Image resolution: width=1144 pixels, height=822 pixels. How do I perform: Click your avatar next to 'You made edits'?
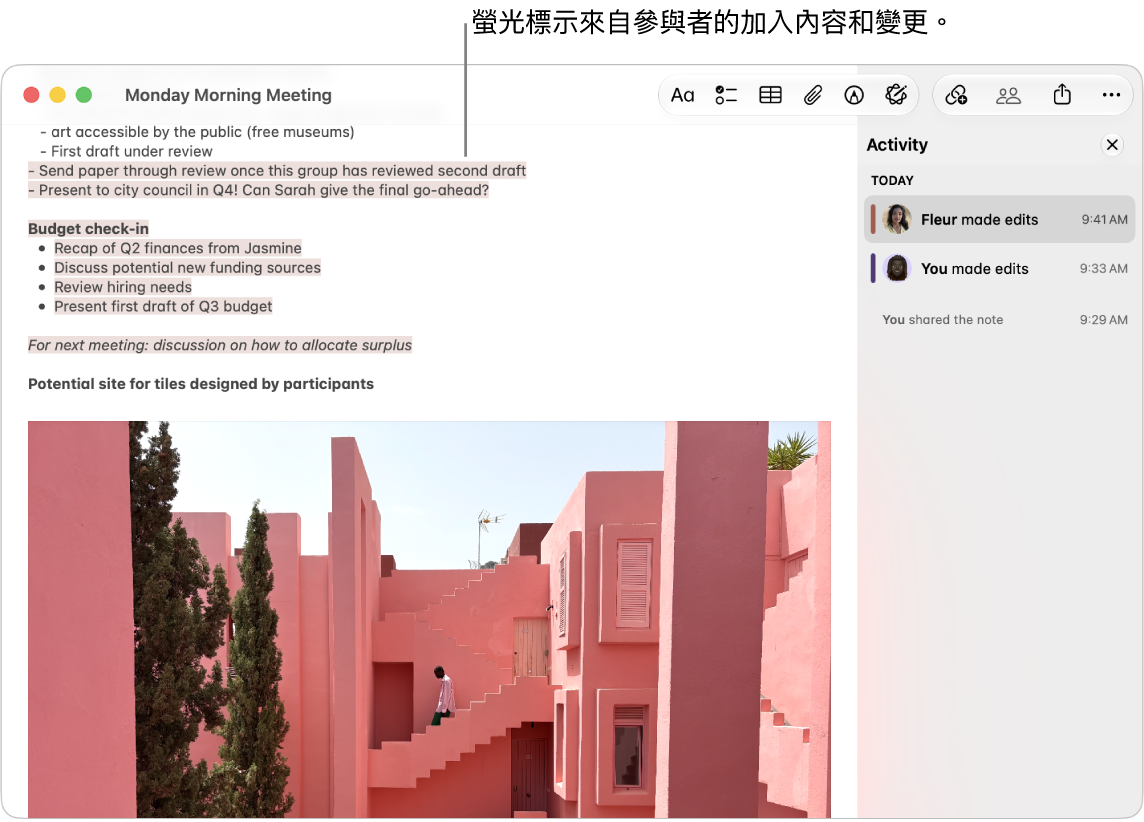(897, 268)
